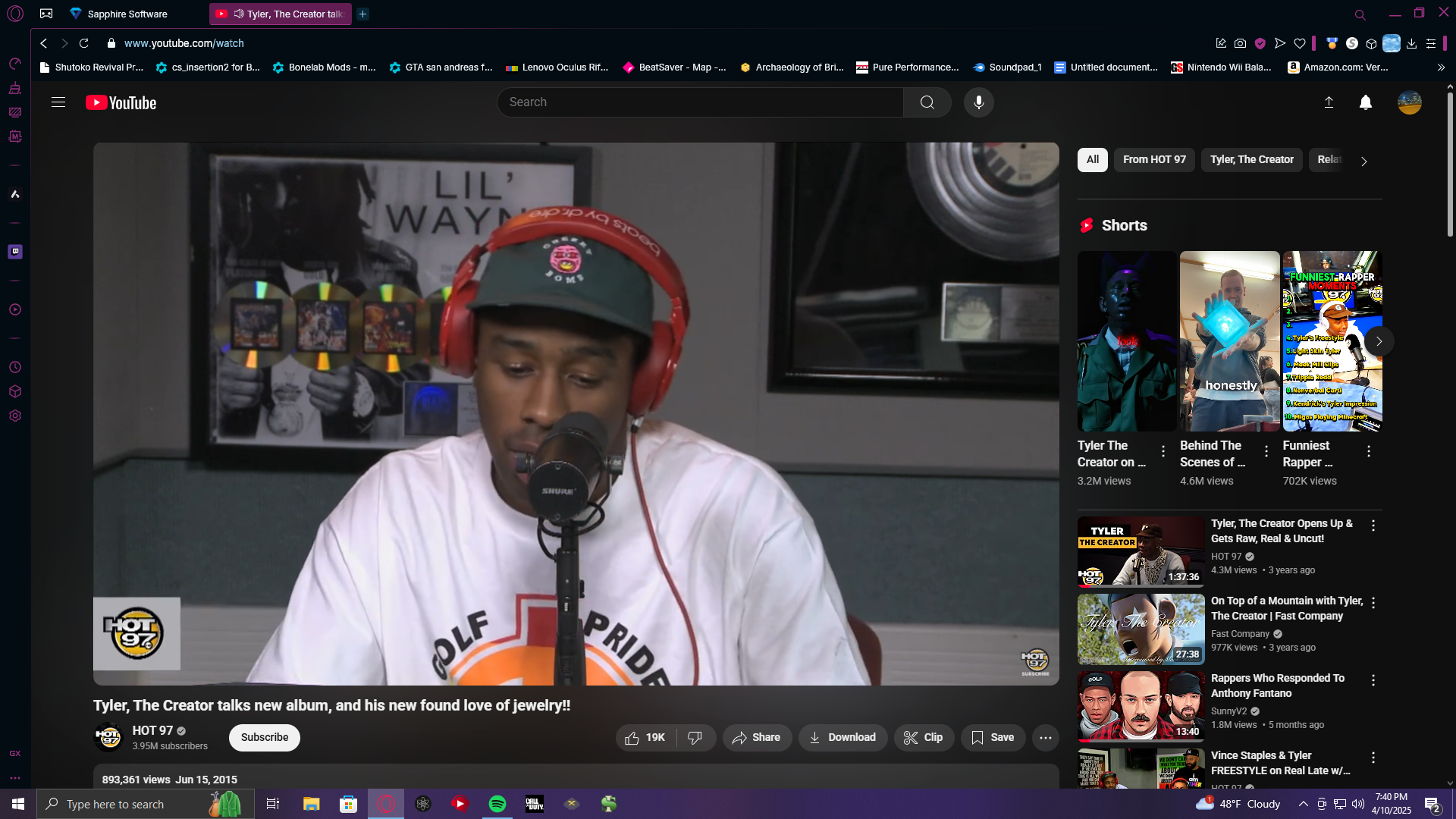Save video to playlist with bookmark
This screenshot has height=819, width=1456.
992,737
